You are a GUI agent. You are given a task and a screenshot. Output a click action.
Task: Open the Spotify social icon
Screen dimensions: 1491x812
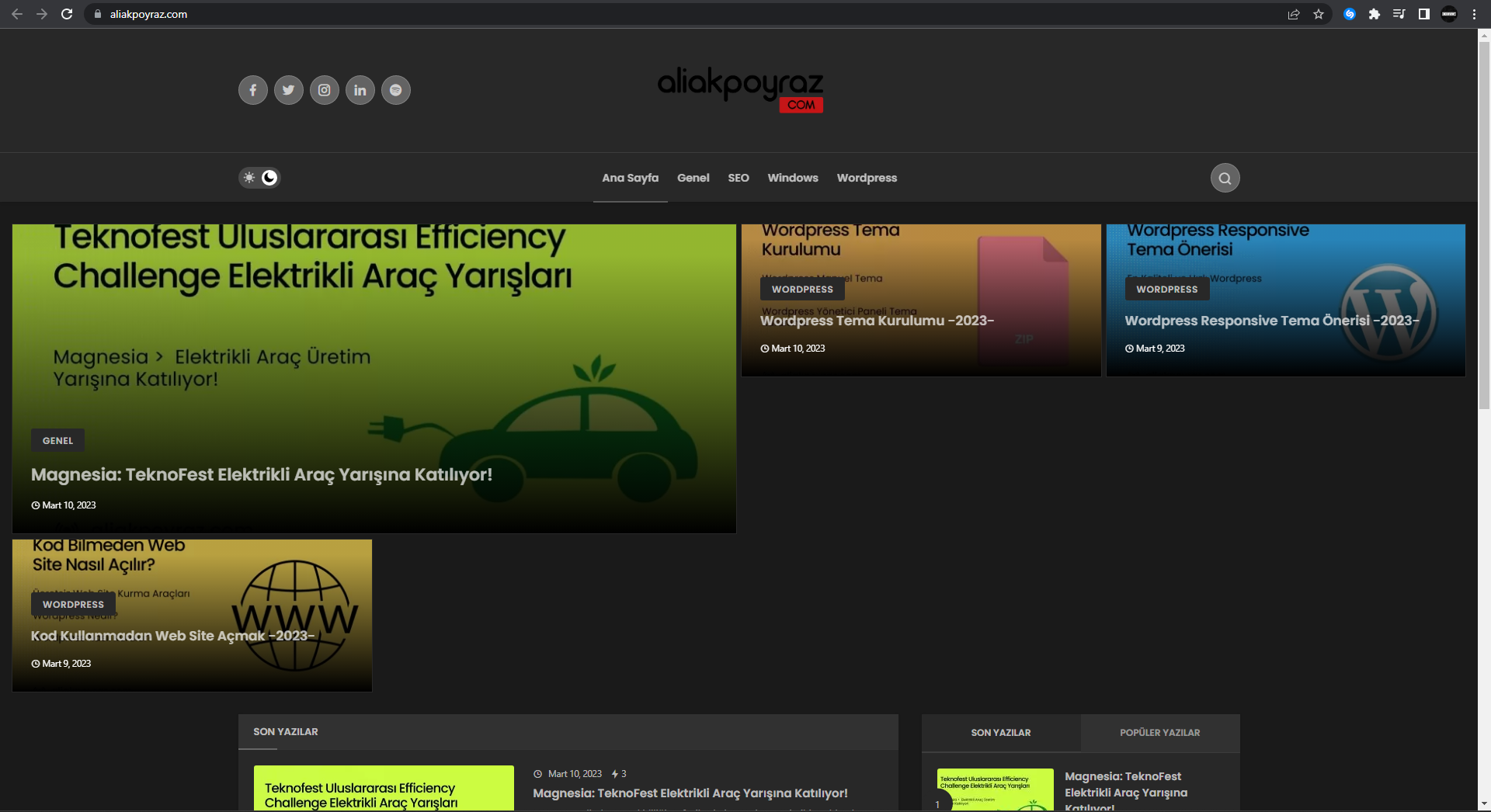pyautogui.click(x=395, y=90)
